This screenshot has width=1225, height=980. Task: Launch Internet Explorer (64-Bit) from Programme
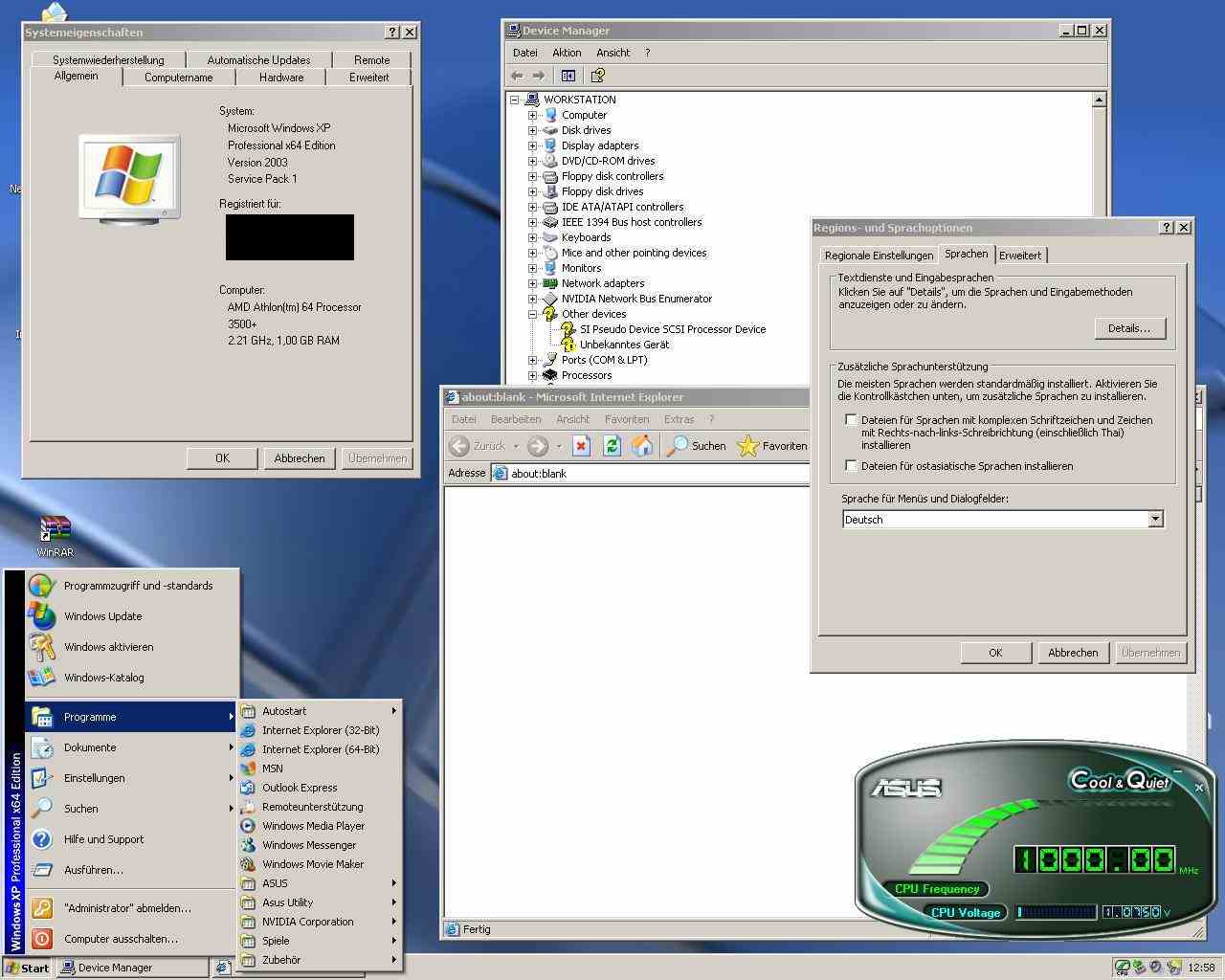(321, 749)
